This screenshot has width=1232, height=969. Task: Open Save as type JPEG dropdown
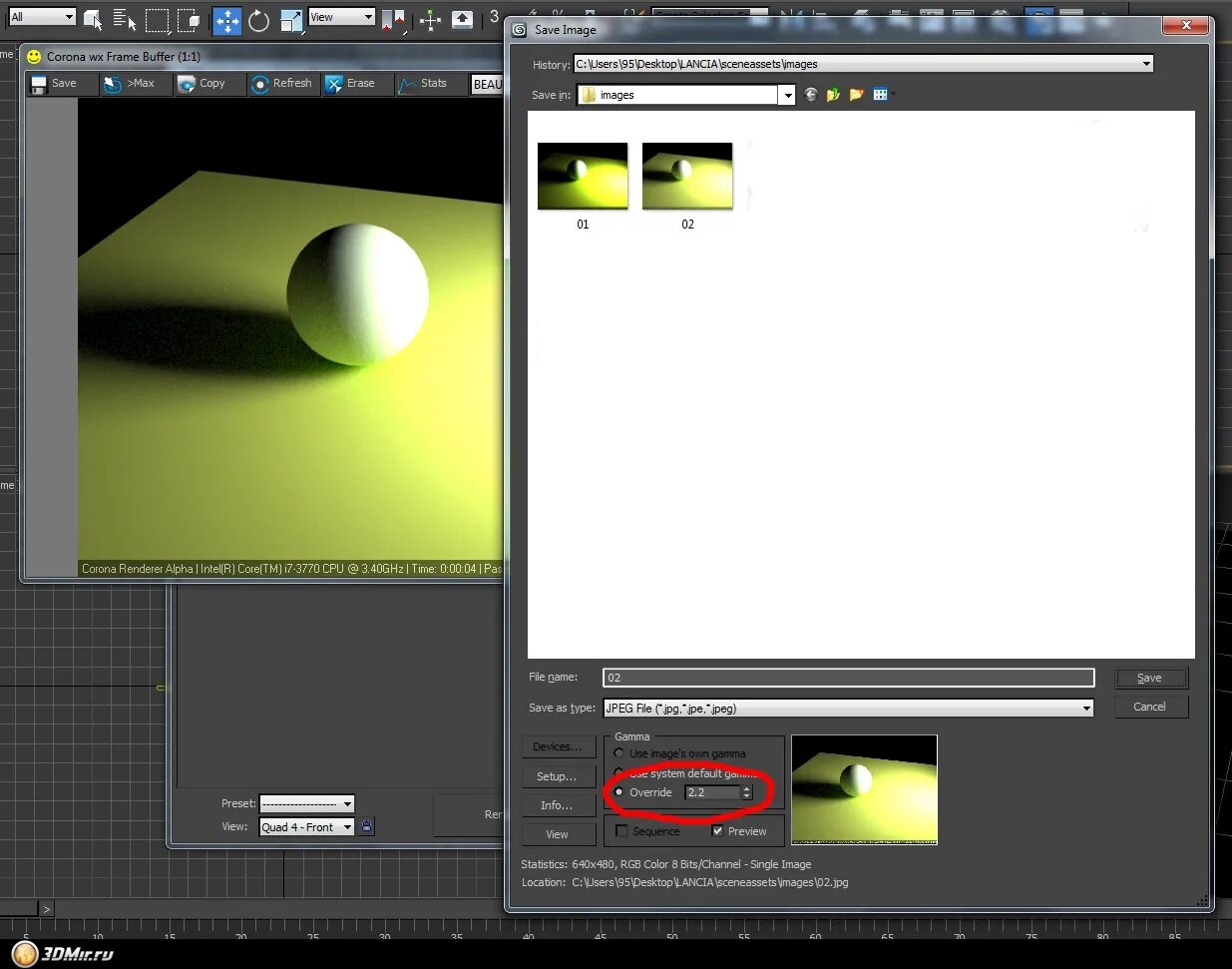[x=1086, y=709]
